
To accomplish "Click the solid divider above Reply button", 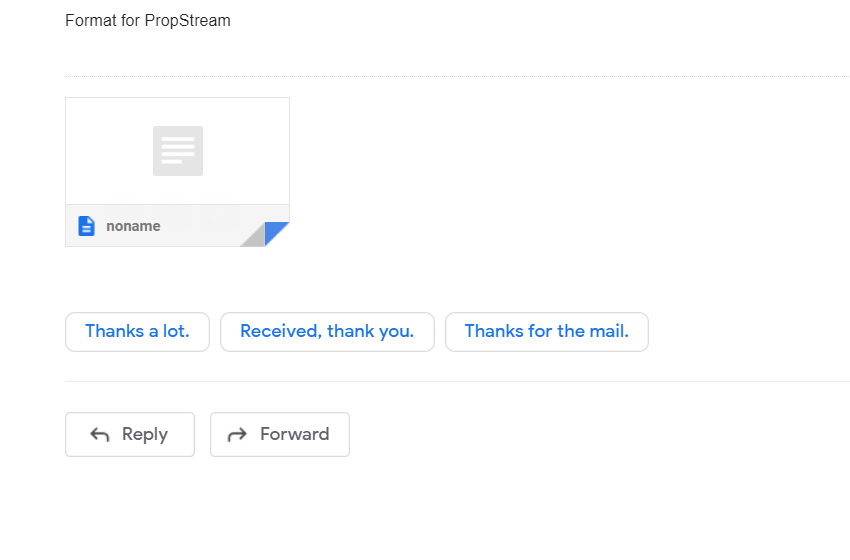I will pyautogui.click(x=458, y=381).
